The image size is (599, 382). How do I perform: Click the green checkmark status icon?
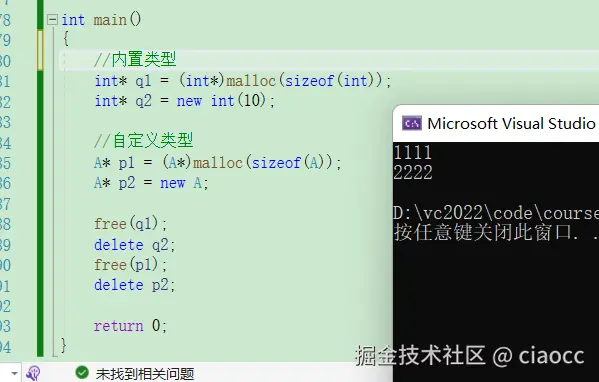(x=82, y=372)
